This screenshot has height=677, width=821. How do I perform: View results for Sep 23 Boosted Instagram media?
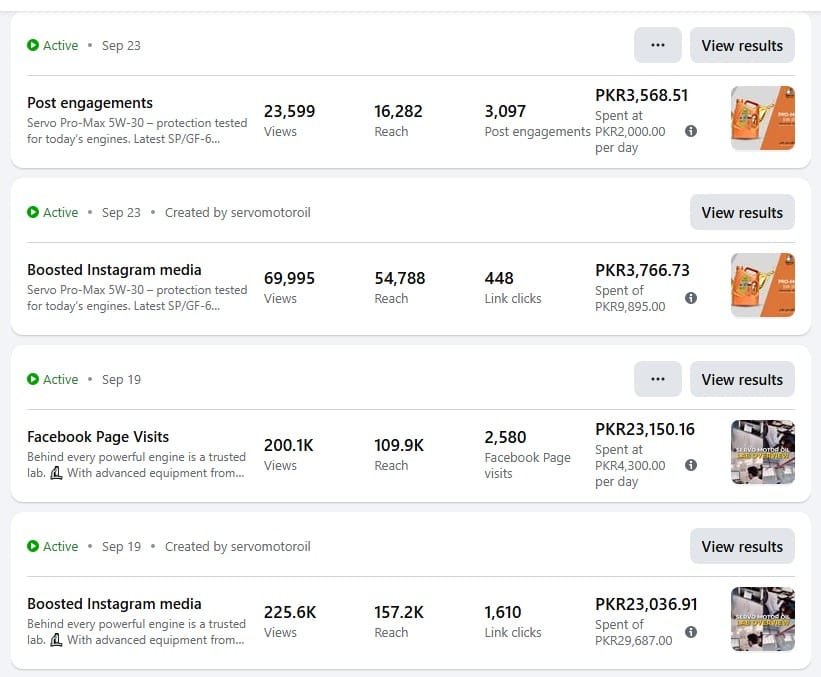click(742, 212)
